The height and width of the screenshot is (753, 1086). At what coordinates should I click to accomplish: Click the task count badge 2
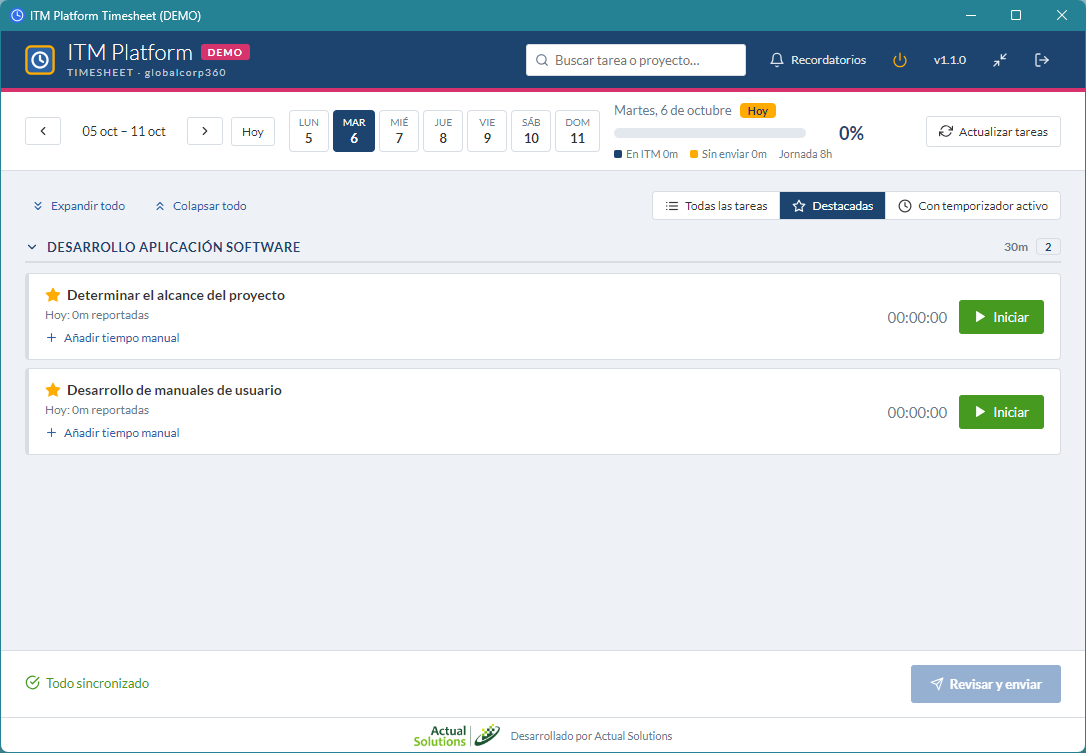(1048, 247)
